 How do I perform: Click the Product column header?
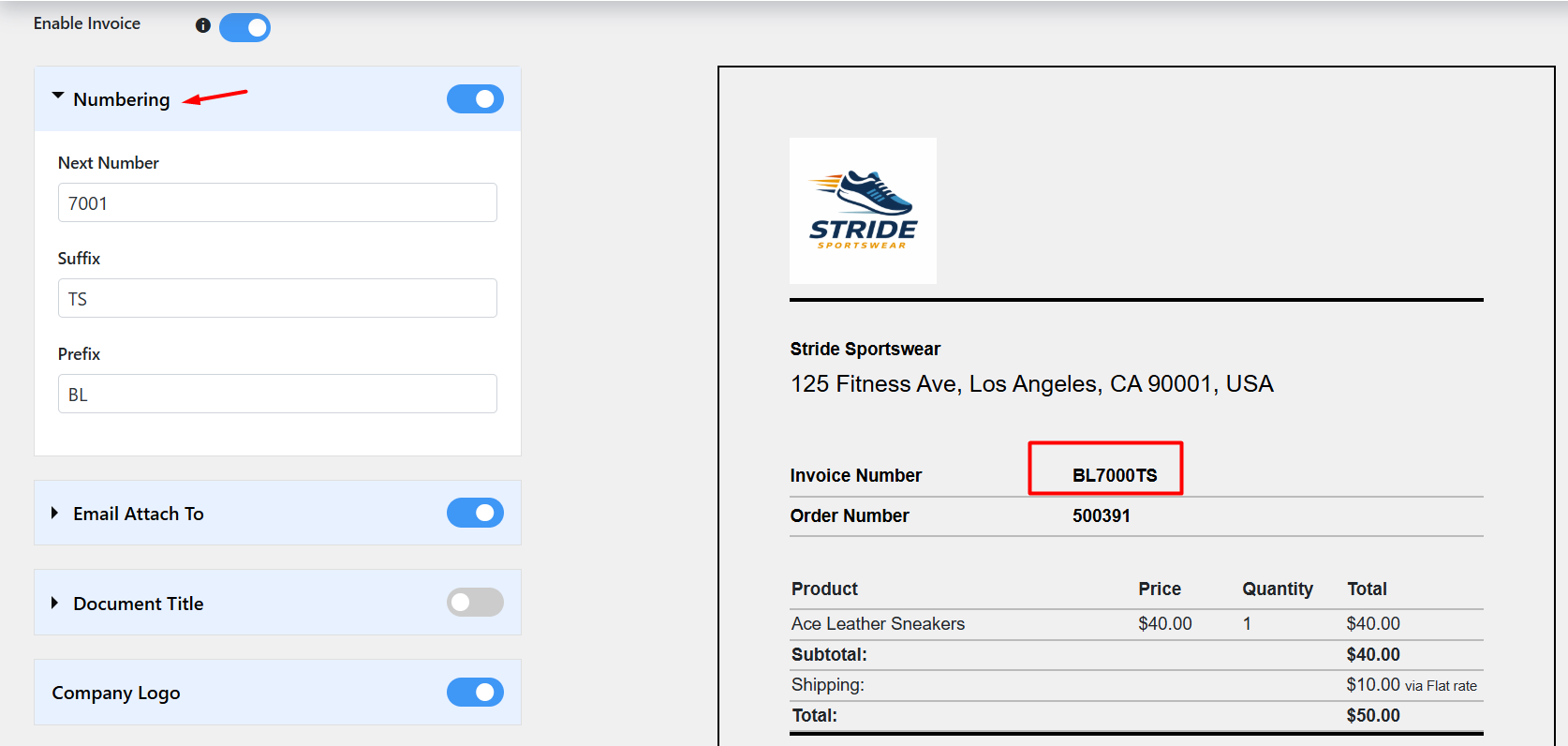click(x=824, y=589)
